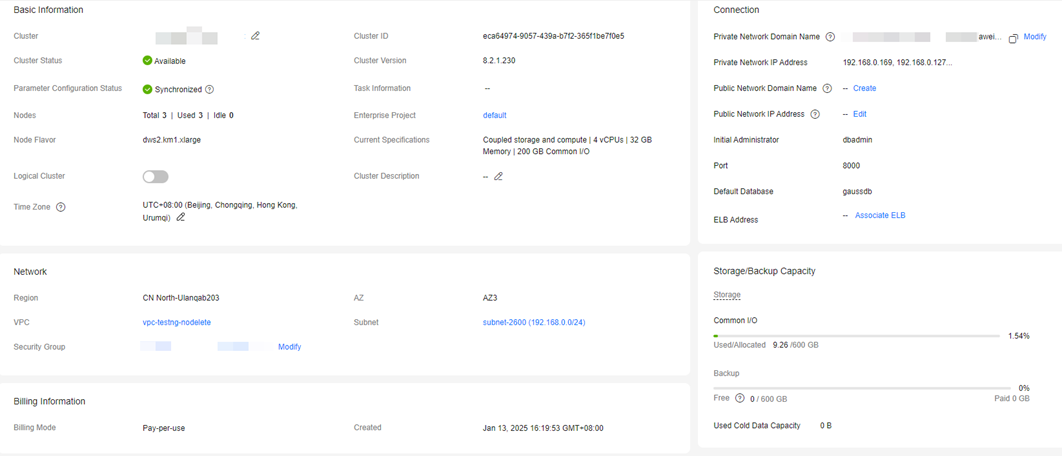Open Time Zone help question icon
The width and height of the screenshot is (1062, 456).
tap(61, 207)
